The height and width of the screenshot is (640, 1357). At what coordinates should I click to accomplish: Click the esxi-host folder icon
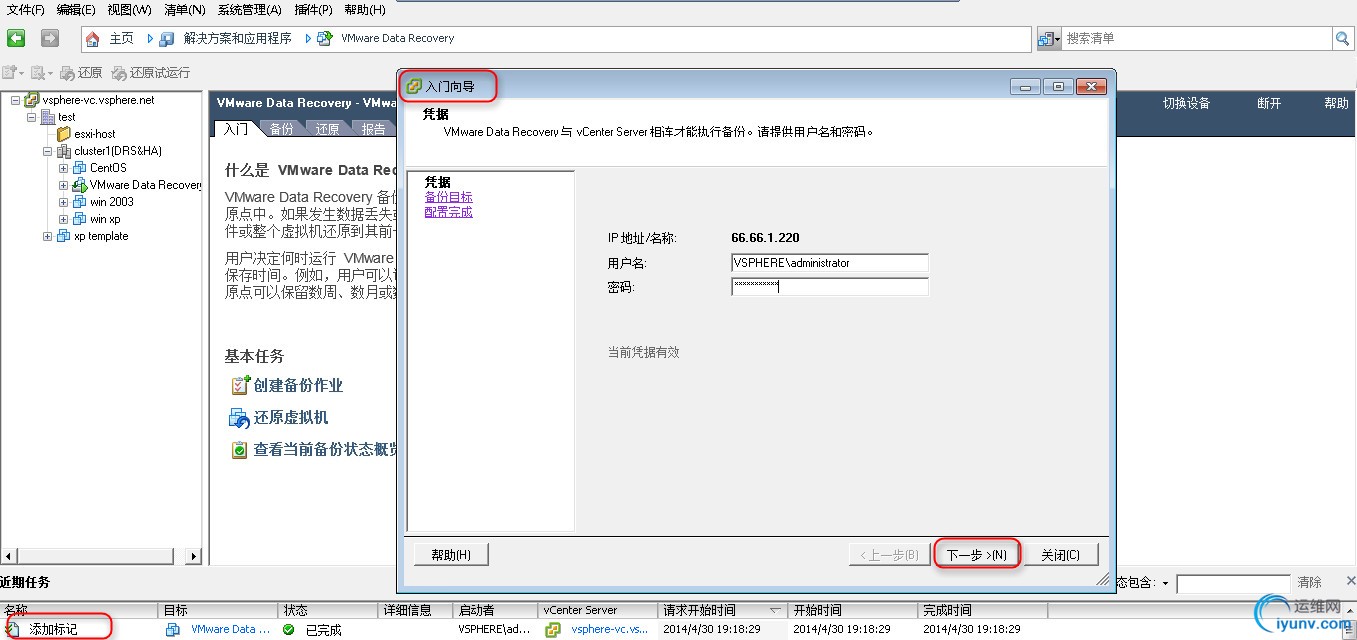point(64,134)
